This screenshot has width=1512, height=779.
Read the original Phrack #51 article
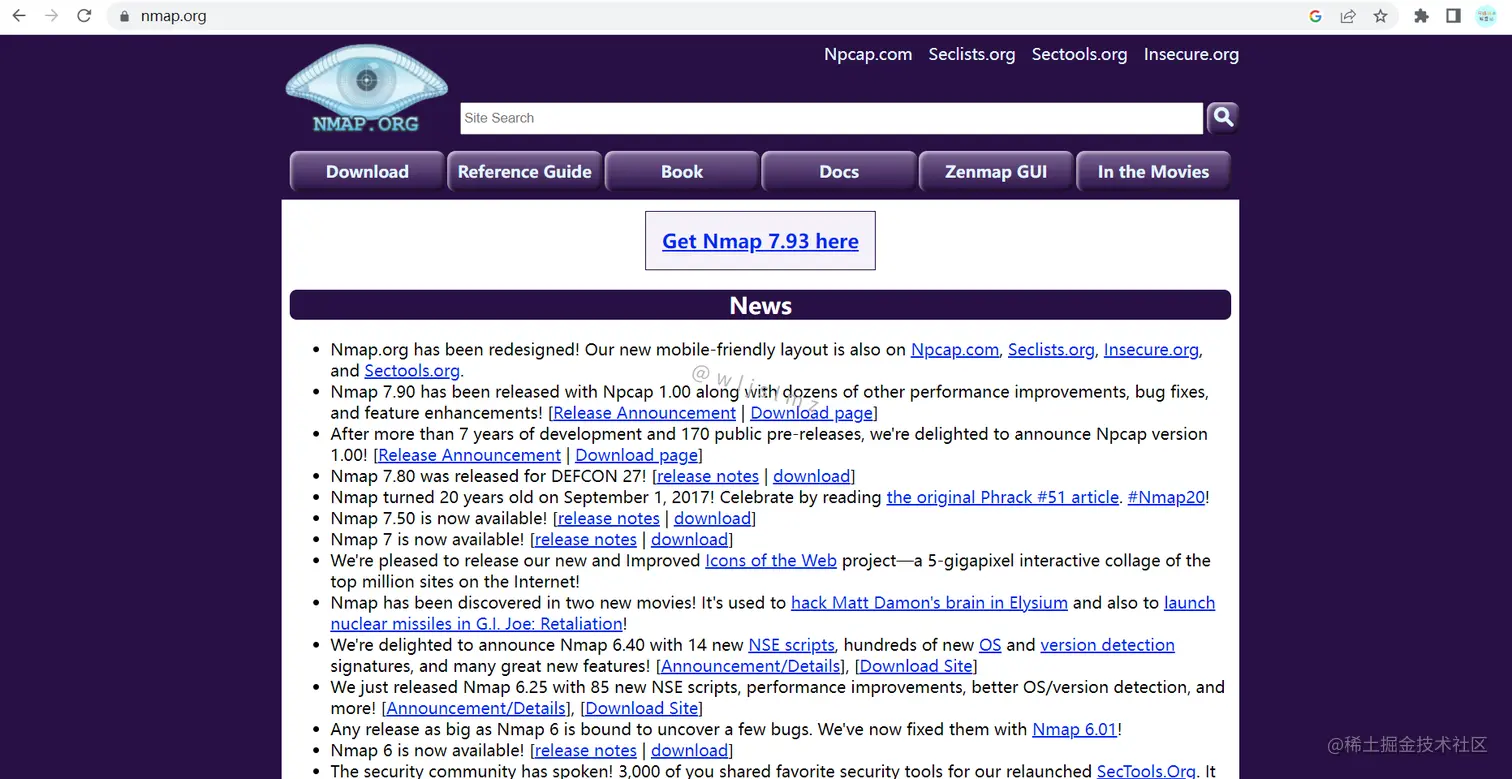[x=1003, y=497]
